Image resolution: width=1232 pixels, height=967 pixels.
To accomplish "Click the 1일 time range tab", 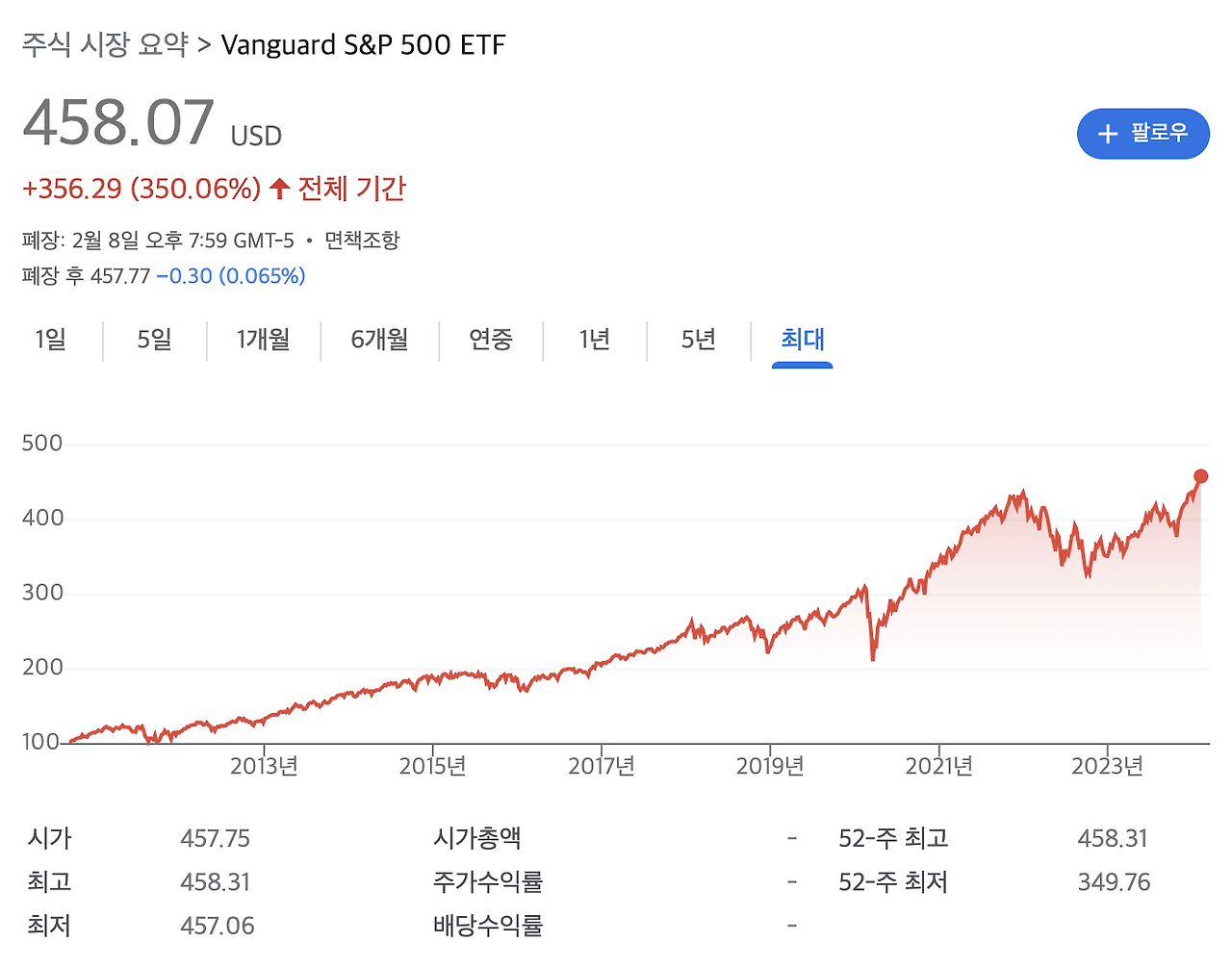I will click(52, 341).
